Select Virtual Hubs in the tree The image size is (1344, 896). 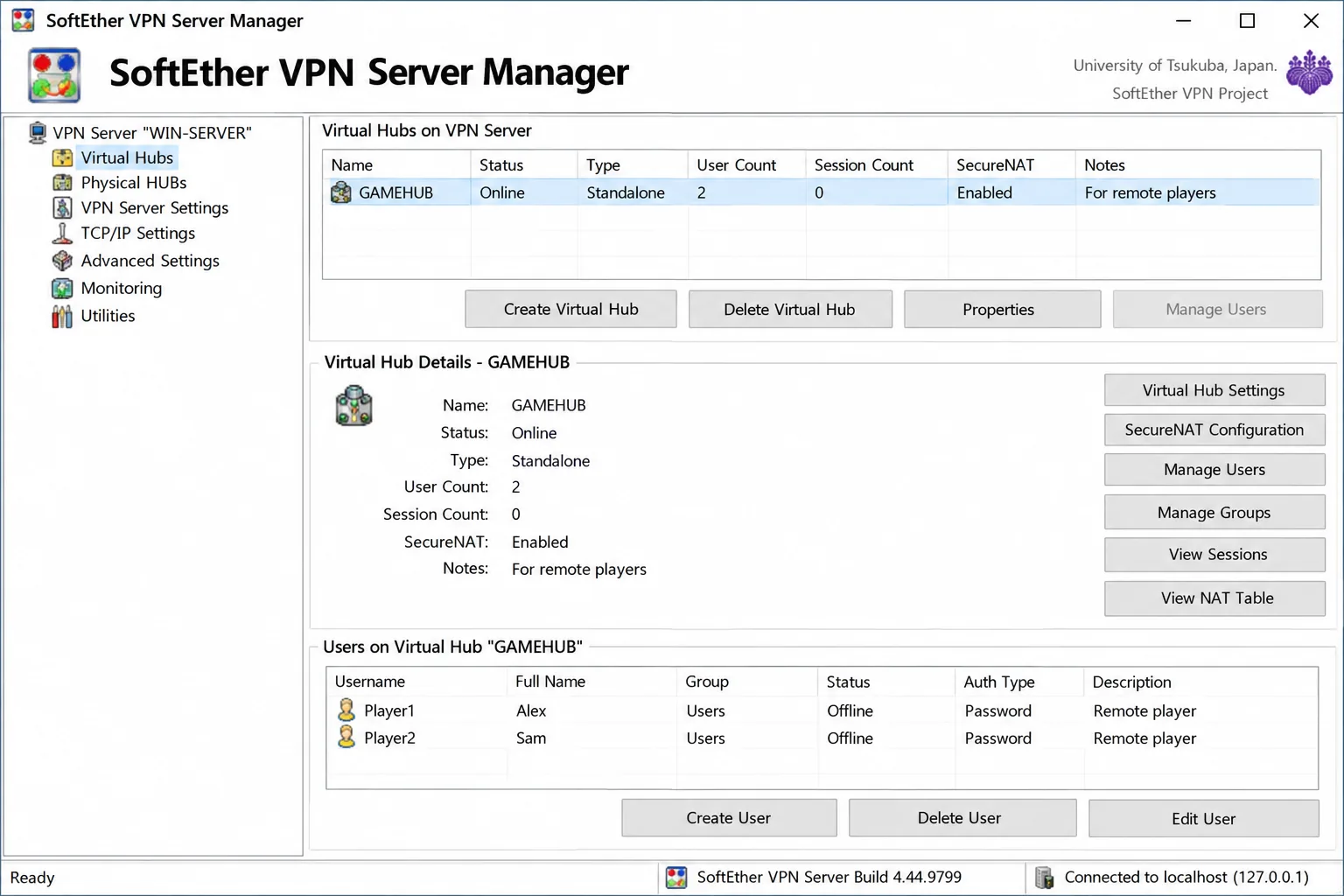[127, 157]
